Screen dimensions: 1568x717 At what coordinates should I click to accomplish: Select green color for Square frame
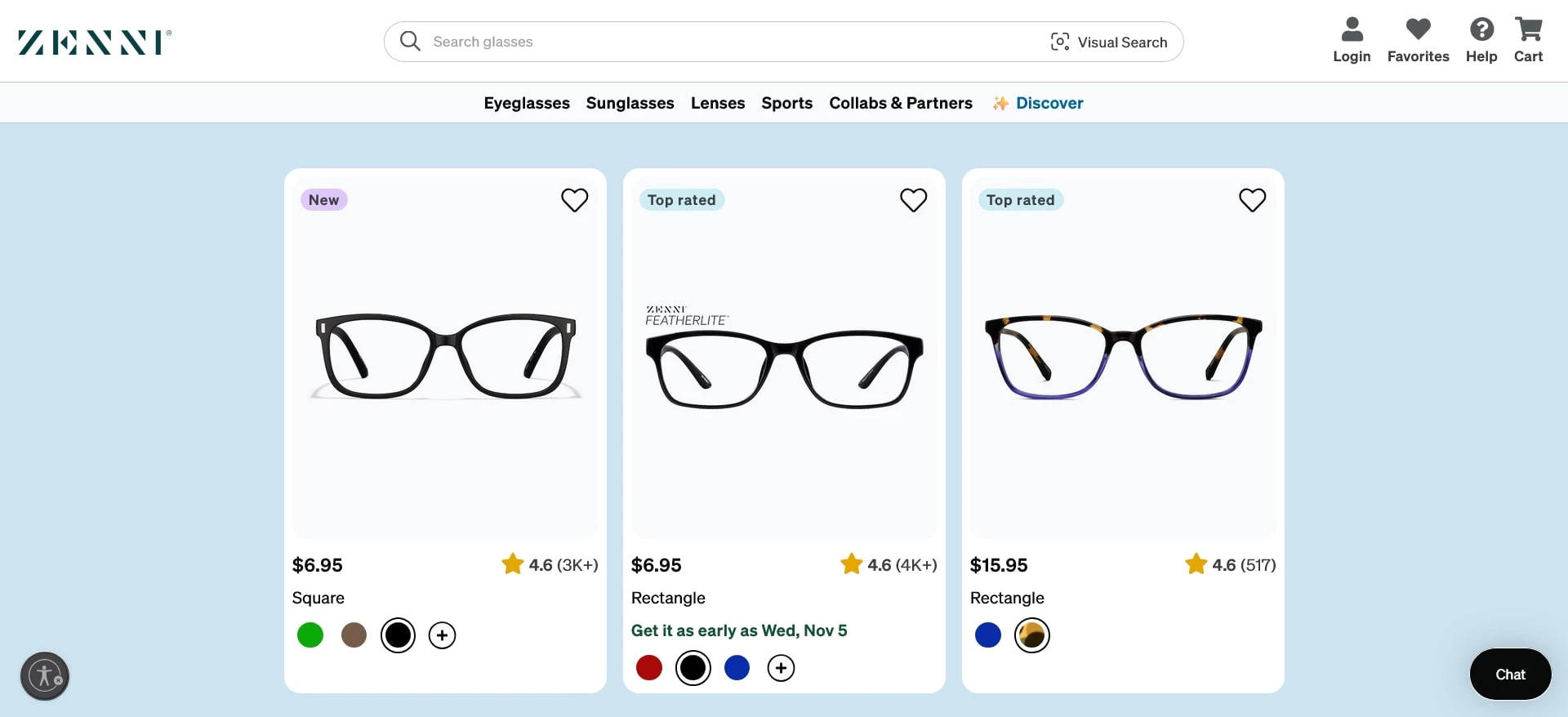coord(310,635)
